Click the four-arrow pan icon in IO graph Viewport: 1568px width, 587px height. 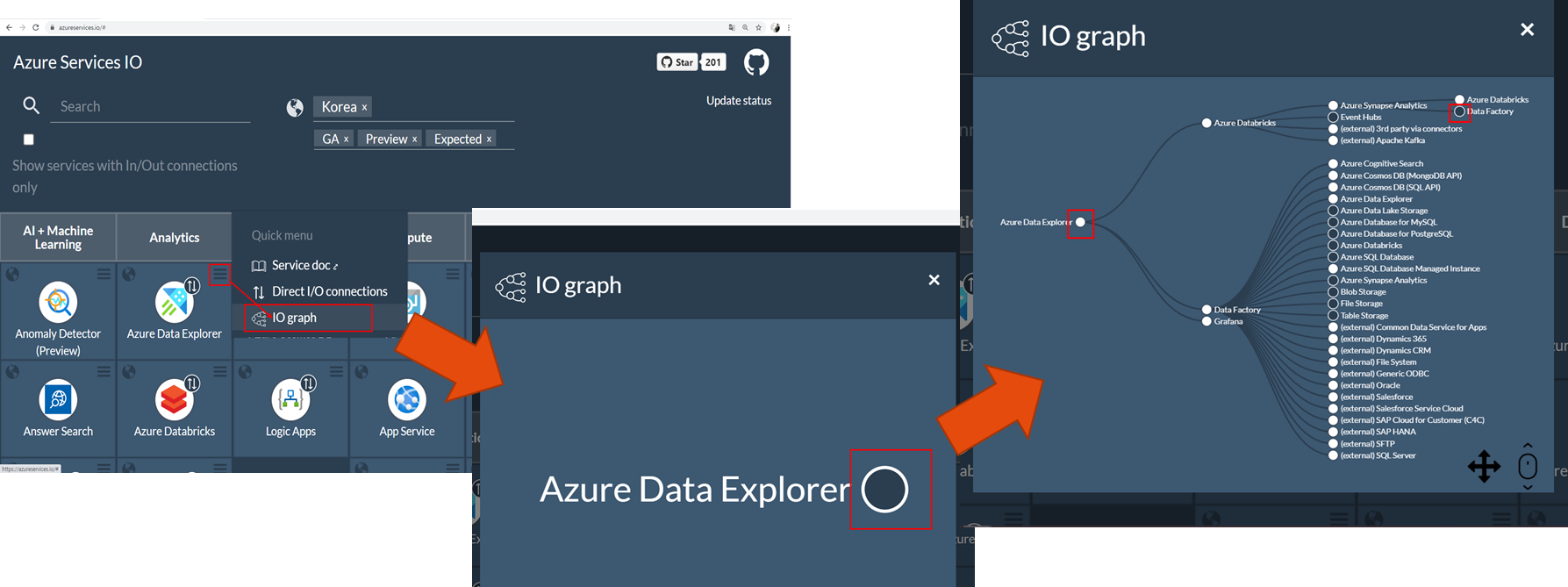1484,466
